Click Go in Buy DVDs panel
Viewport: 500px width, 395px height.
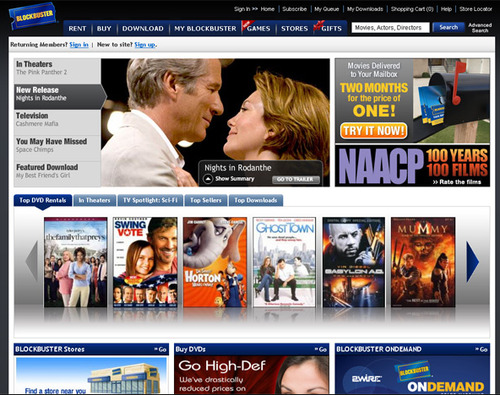[321, 349]
